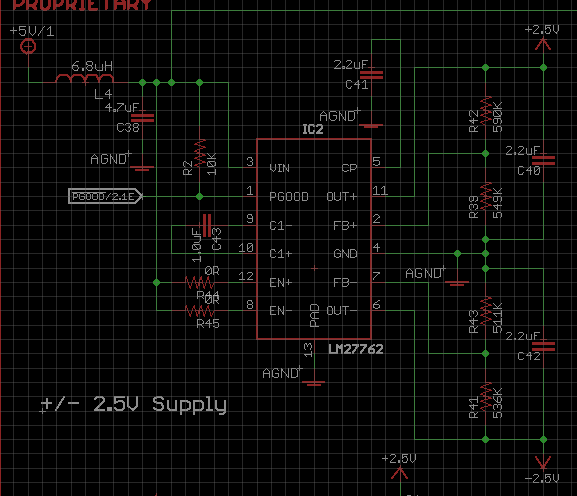The image size is (577, 496).
Task: Select the R2 10K resistor symbol
Action: pyautogui.click(x=200, y=153)
